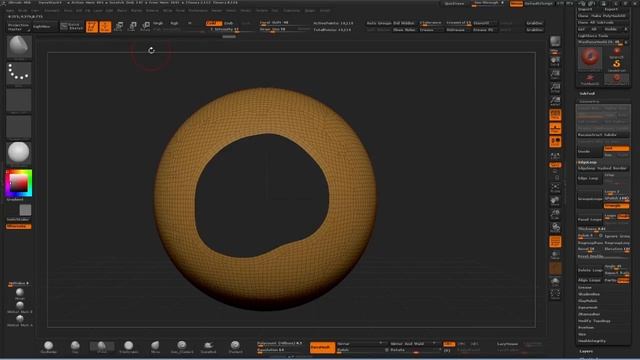The image size is (640, 360).
Task: Expand the SubTool section
Action: coord(587,93)
